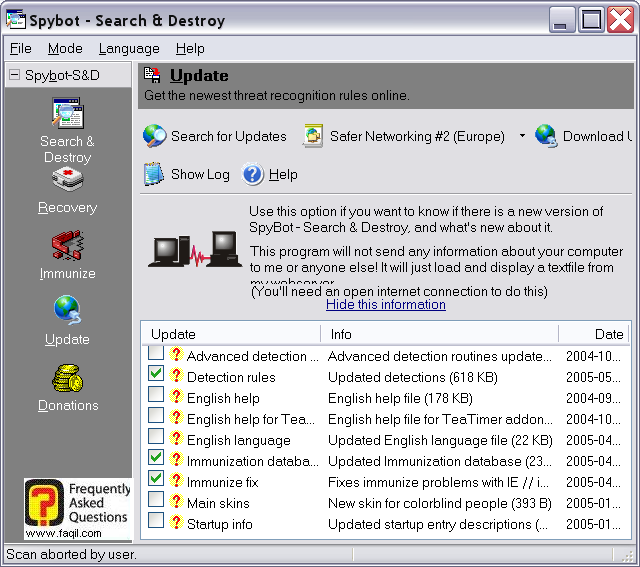Click the Help toolbar label

(x=283, y=175)
